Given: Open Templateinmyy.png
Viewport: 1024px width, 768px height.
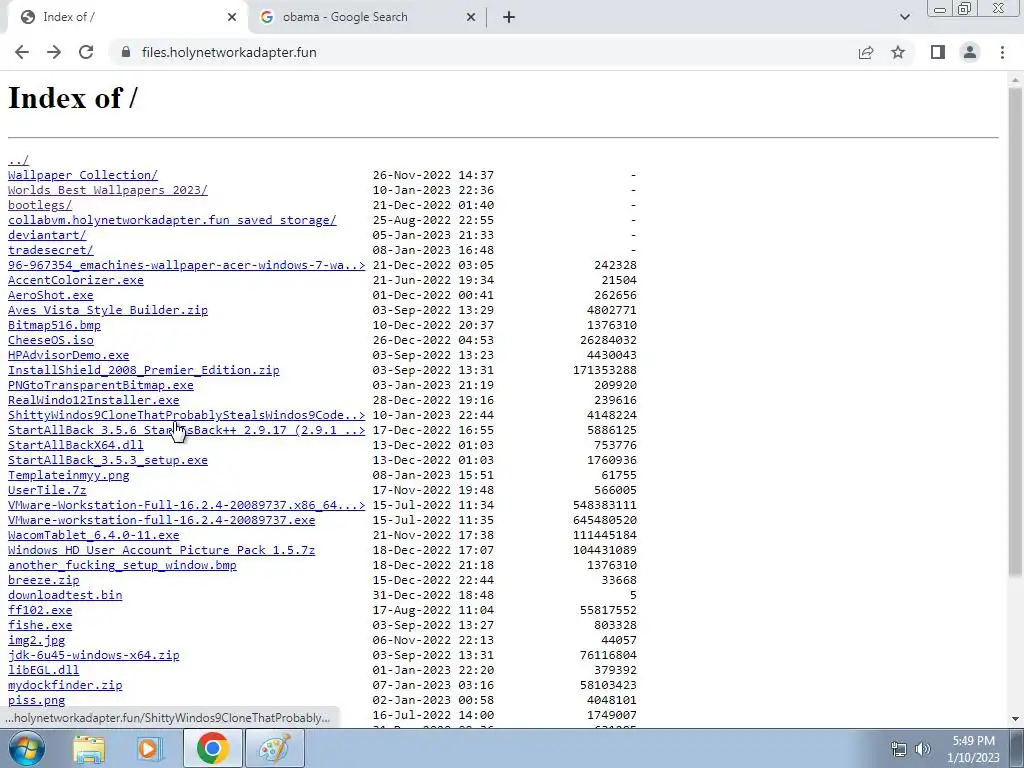Looking at the screenshot, I should coord(69,475).
